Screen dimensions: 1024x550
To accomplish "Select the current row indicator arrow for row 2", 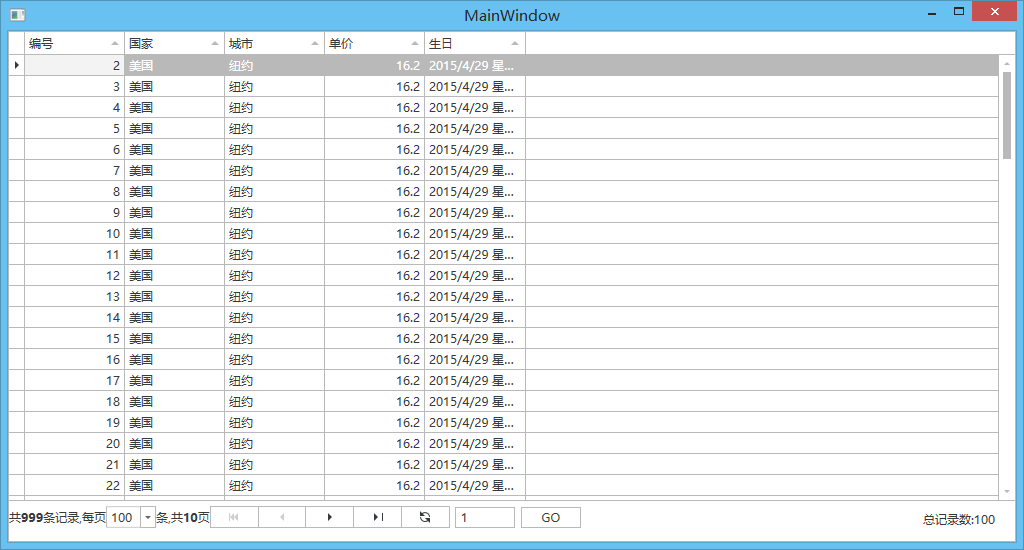I will 16,65.
